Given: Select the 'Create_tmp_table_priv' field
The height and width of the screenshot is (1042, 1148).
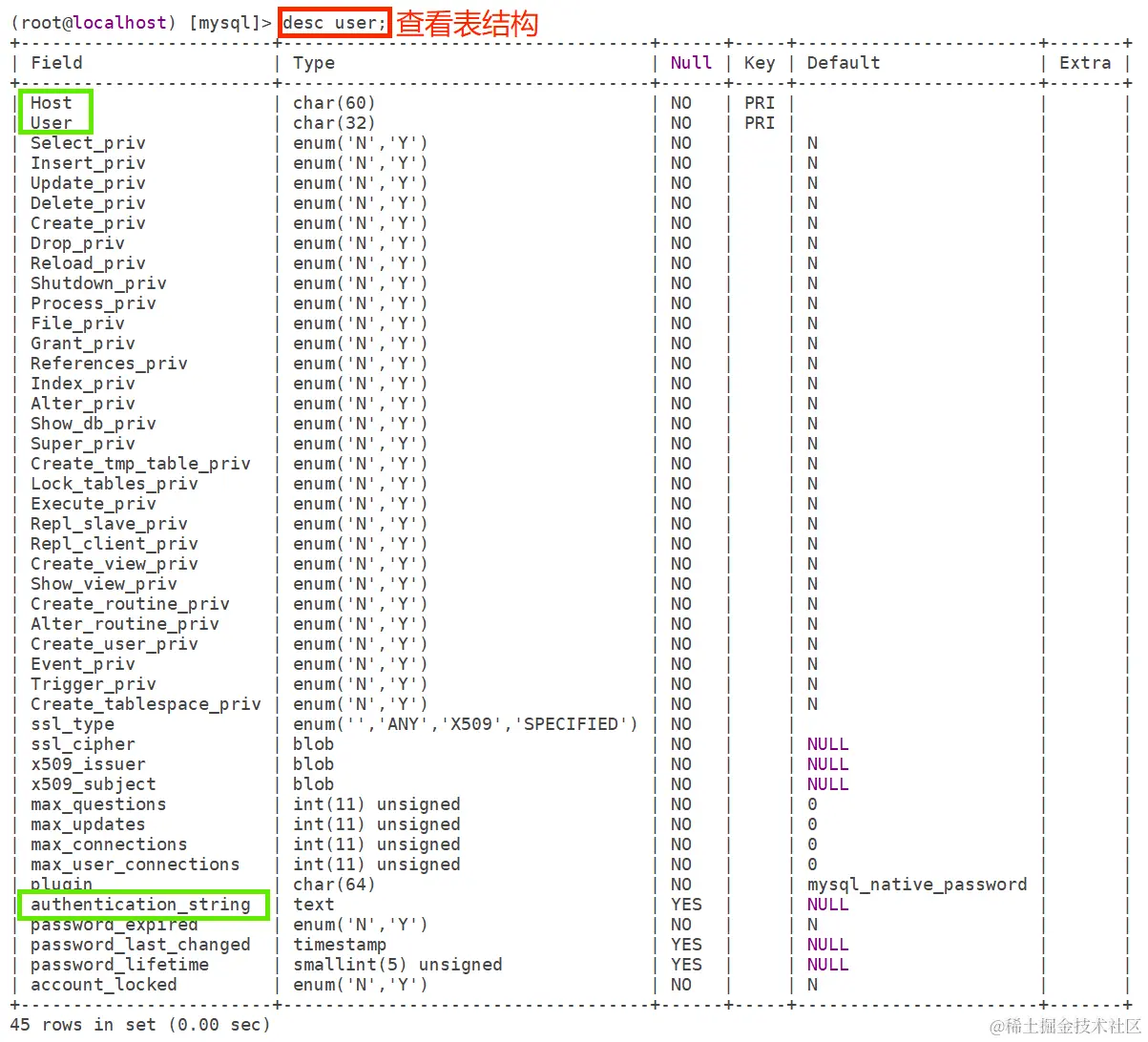Looking at the screenshot, I should [x=140, y=464].
